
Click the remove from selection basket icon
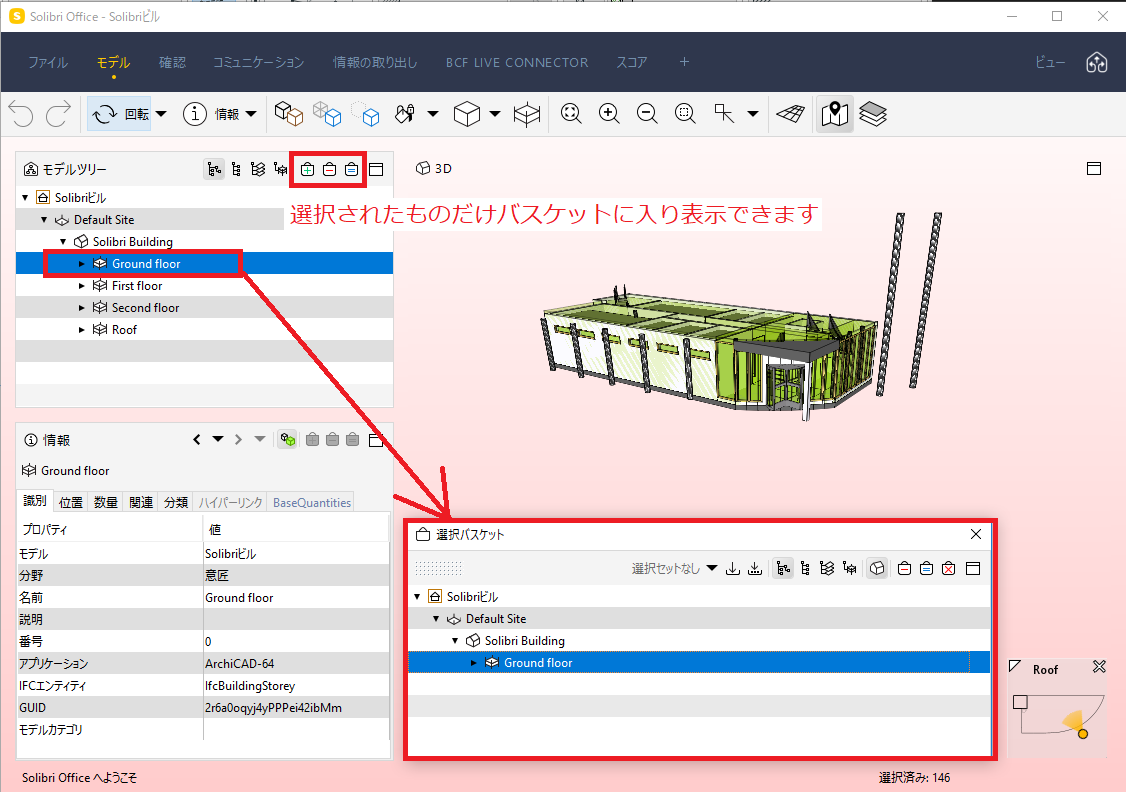pyautogui.click(x=329, y=170)
